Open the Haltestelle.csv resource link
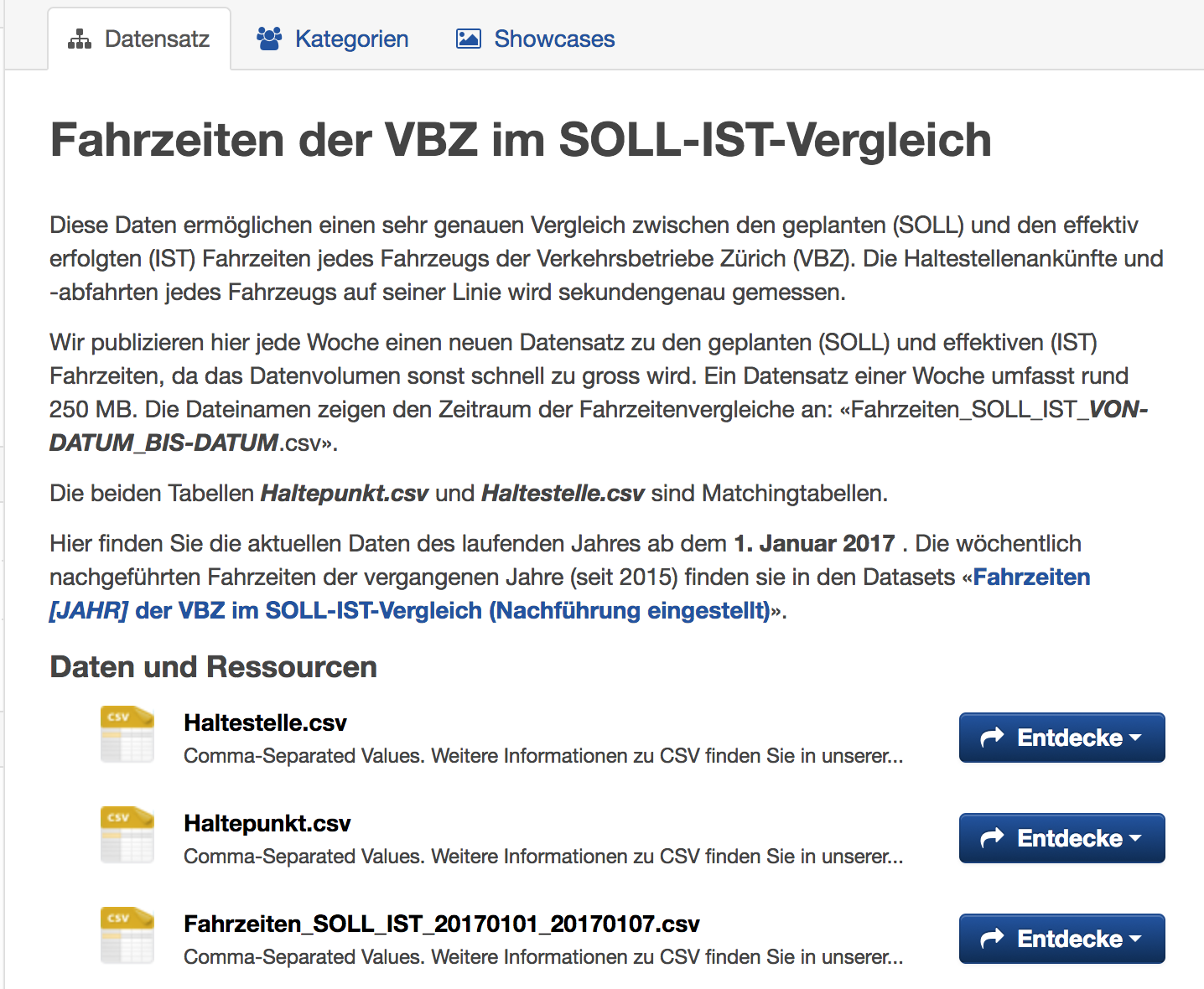1204x989 pixels. pos(265,722)
